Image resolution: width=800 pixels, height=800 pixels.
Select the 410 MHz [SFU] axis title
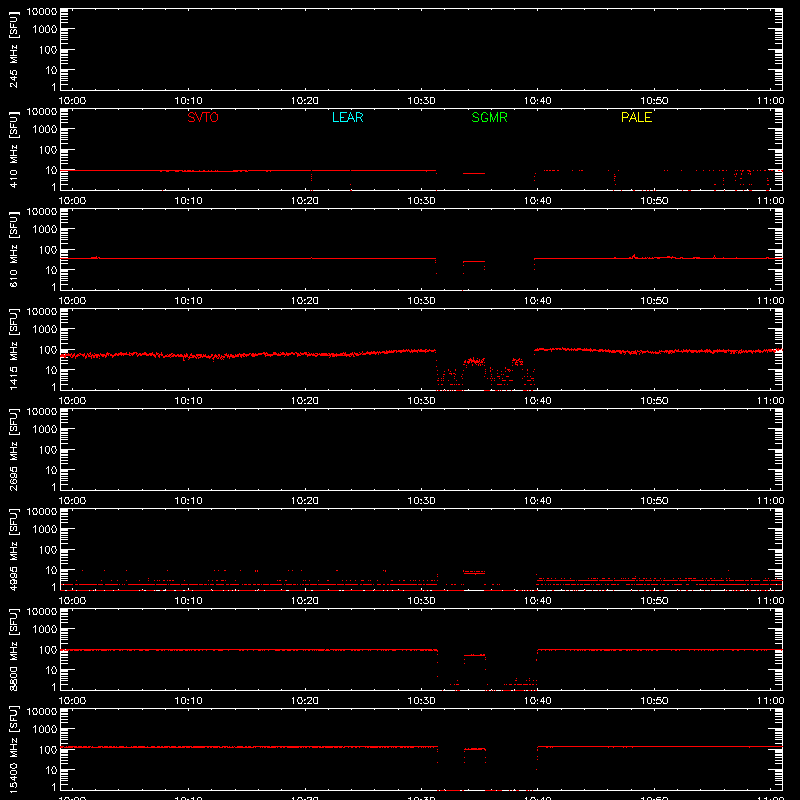point(13,150)
